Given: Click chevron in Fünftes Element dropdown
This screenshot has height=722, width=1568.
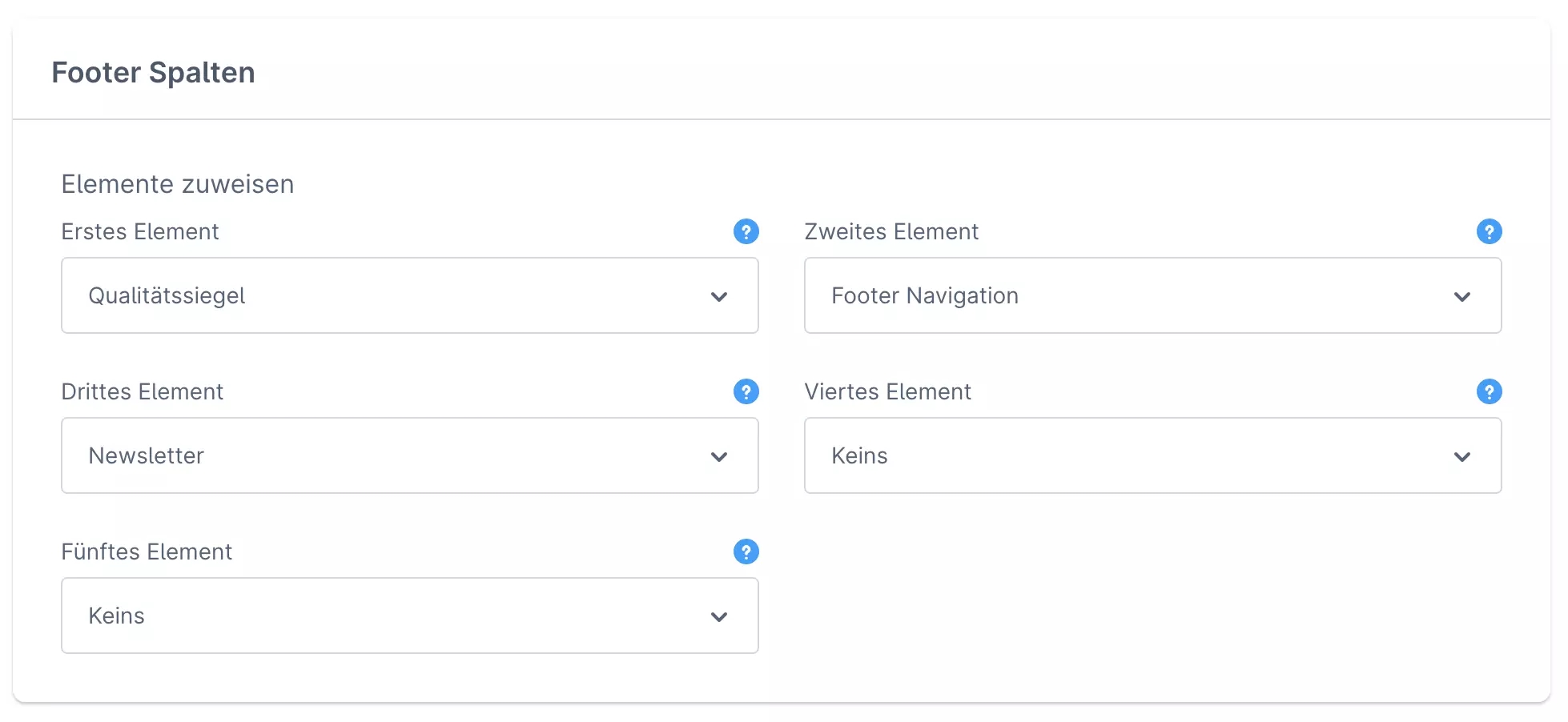Looking at the screenshot, I should (x=719, y=616).
